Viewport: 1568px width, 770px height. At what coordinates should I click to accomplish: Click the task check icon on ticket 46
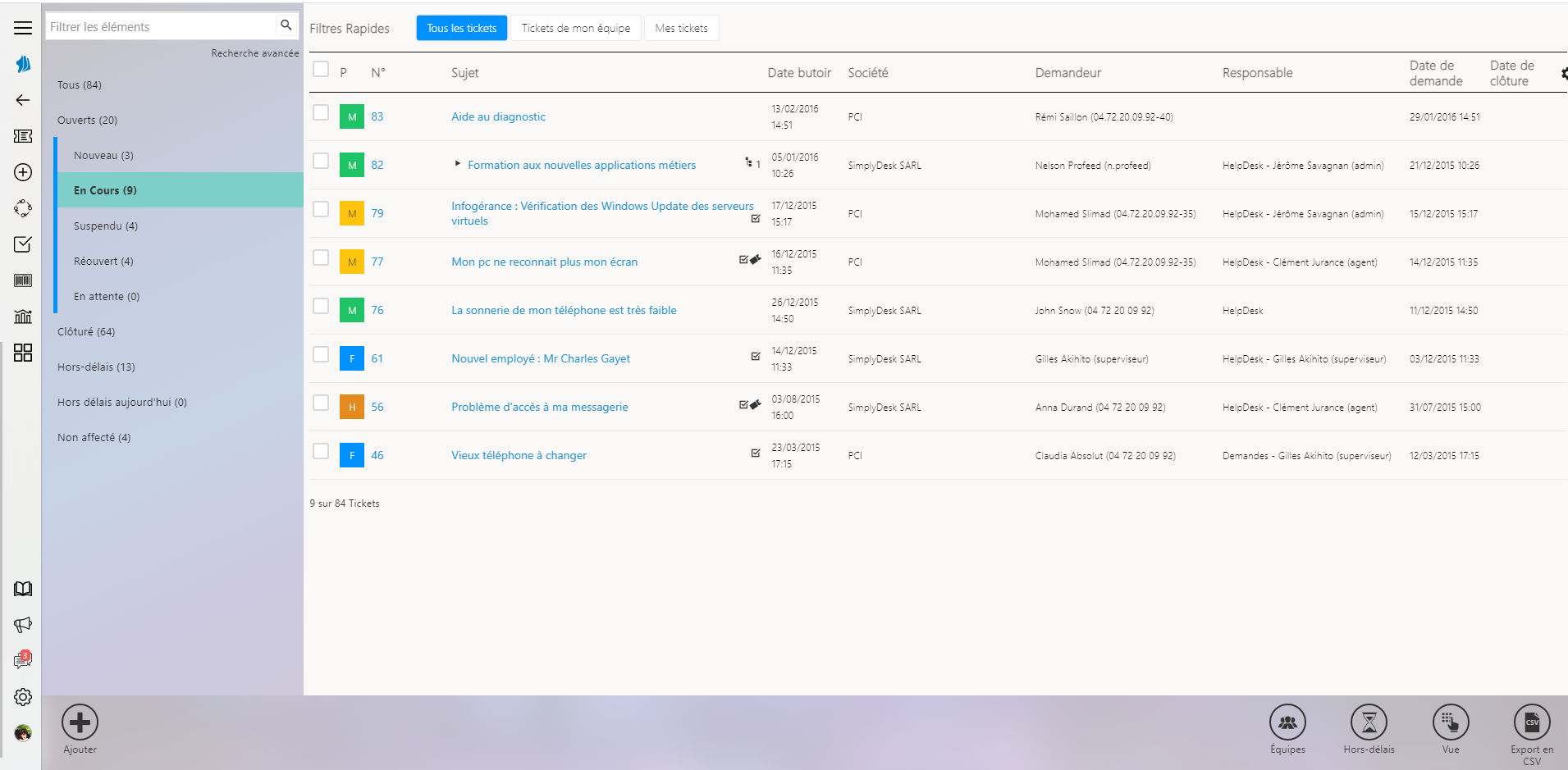tap(756, 453)
